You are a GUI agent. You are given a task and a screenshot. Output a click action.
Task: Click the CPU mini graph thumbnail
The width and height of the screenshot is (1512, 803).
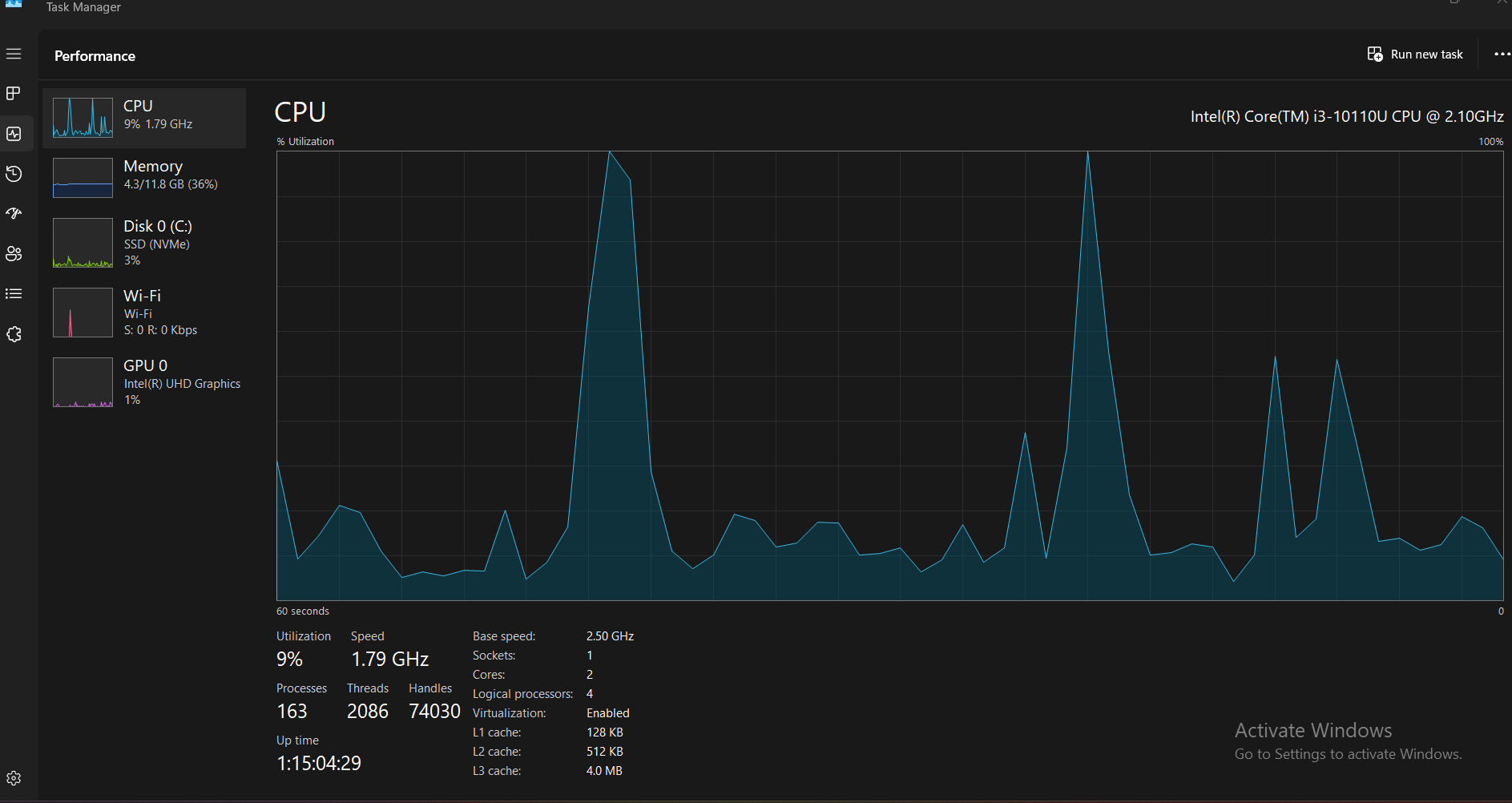pyautogui.click(x=83, y=118)
